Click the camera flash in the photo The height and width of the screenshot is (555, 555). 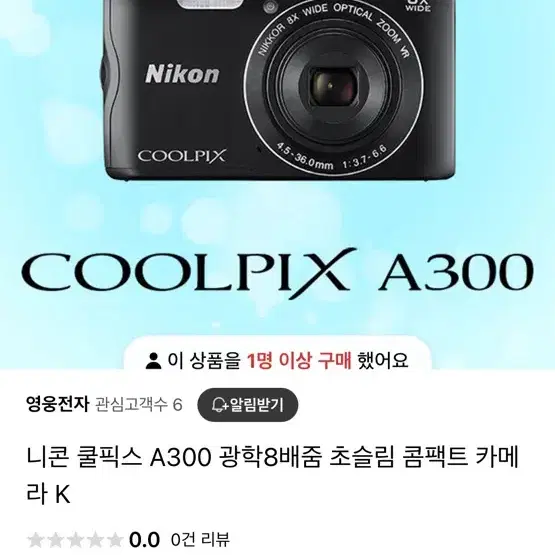click(x=211, y=4)
